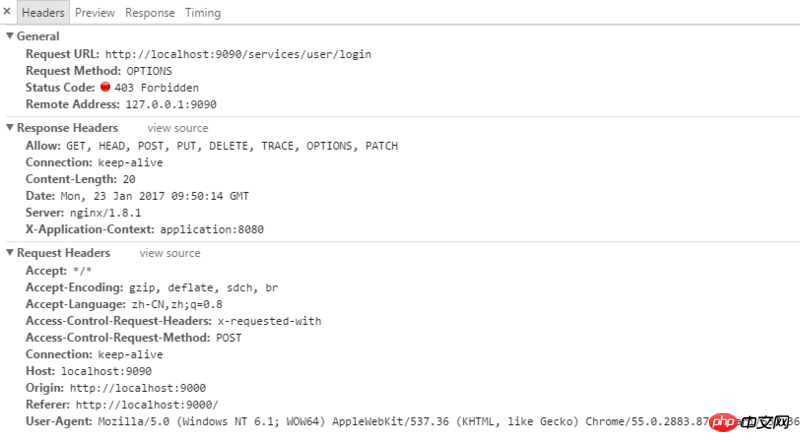Click view source next to Response Headers
The width and height of the screenshot is (800, 442).
pyautogui.click(x=178, y=128)
